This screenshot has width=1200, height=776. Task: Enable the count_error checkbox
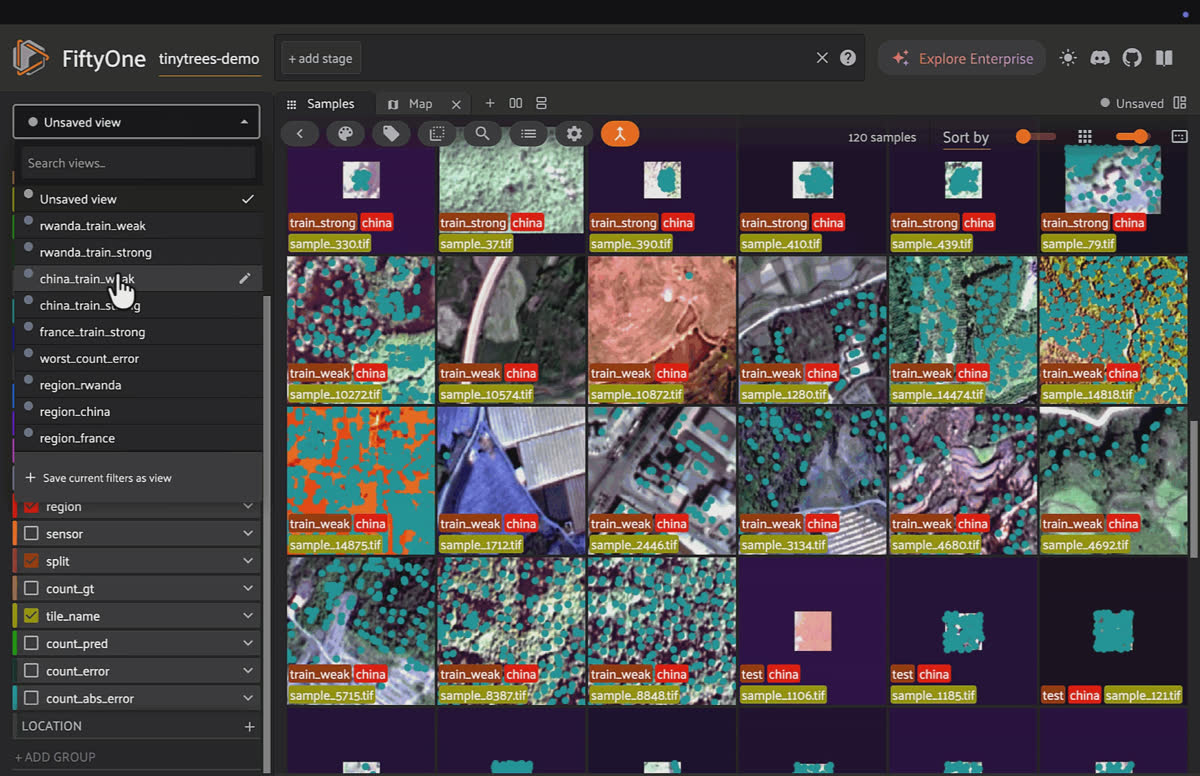tap(31, 671)
